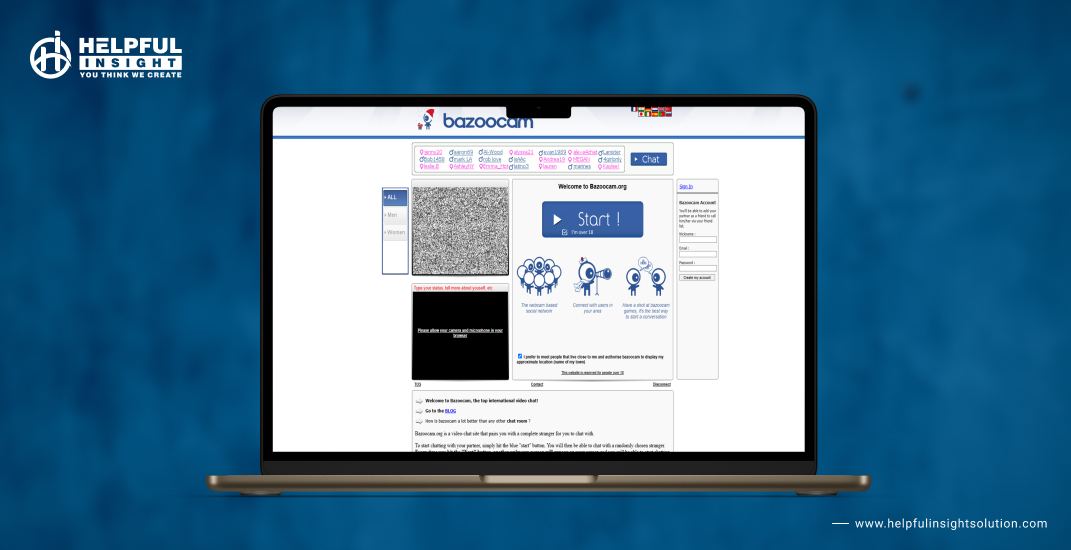1071x550 pixels.
Task: Switch language with the Germany flag
Action: (x=648, y=109)
